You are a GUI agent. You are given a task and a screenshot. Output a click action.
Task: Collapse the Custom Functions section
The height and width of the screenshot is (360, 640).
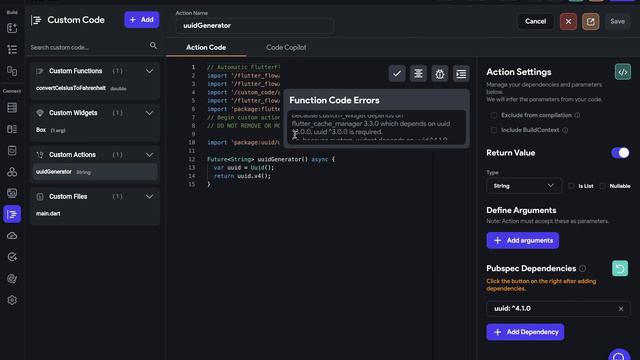pyautogui.click(x=149, y=71)
